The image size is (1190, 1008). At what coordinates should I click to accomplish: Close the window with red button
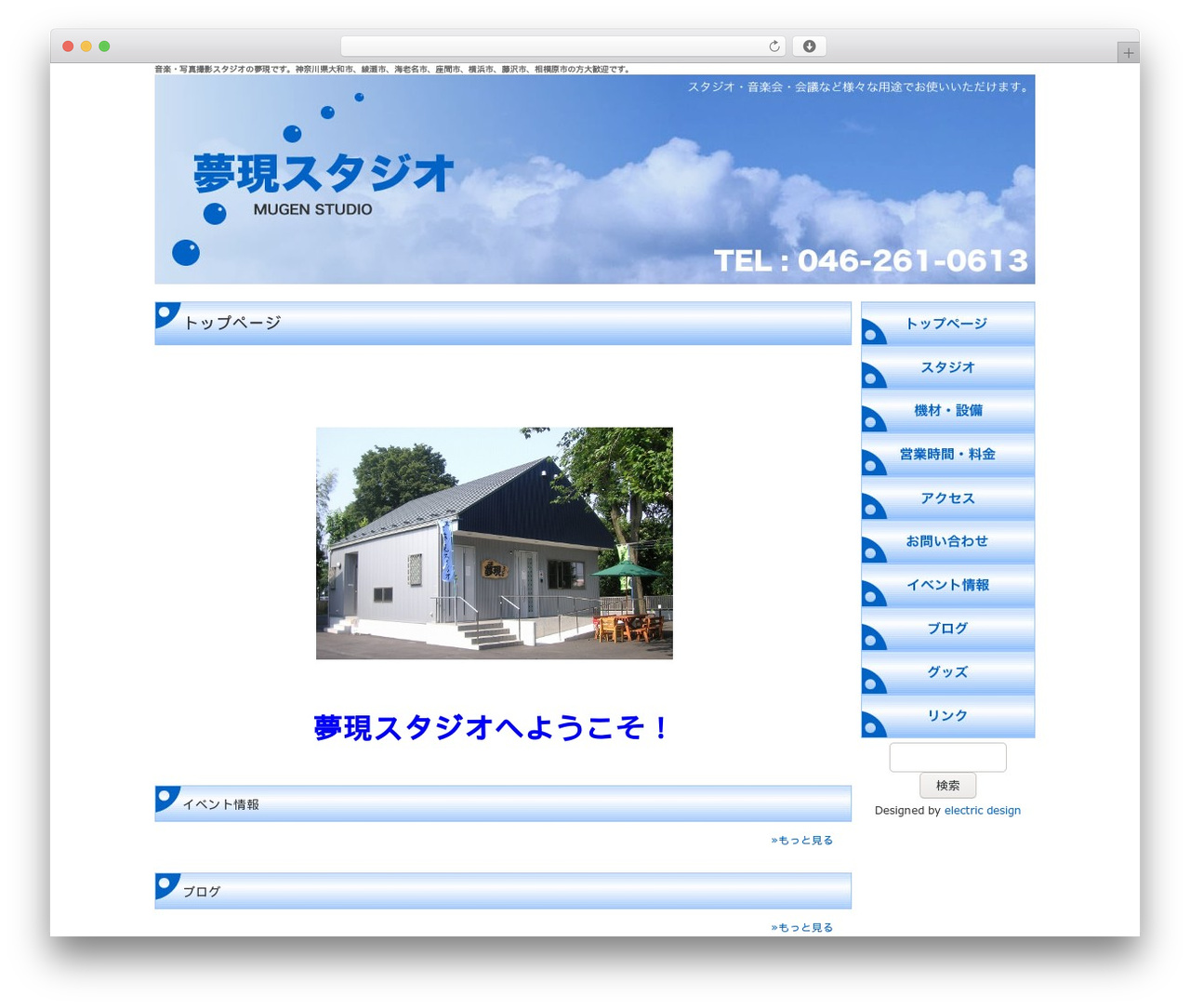click(x=68, y=46)
